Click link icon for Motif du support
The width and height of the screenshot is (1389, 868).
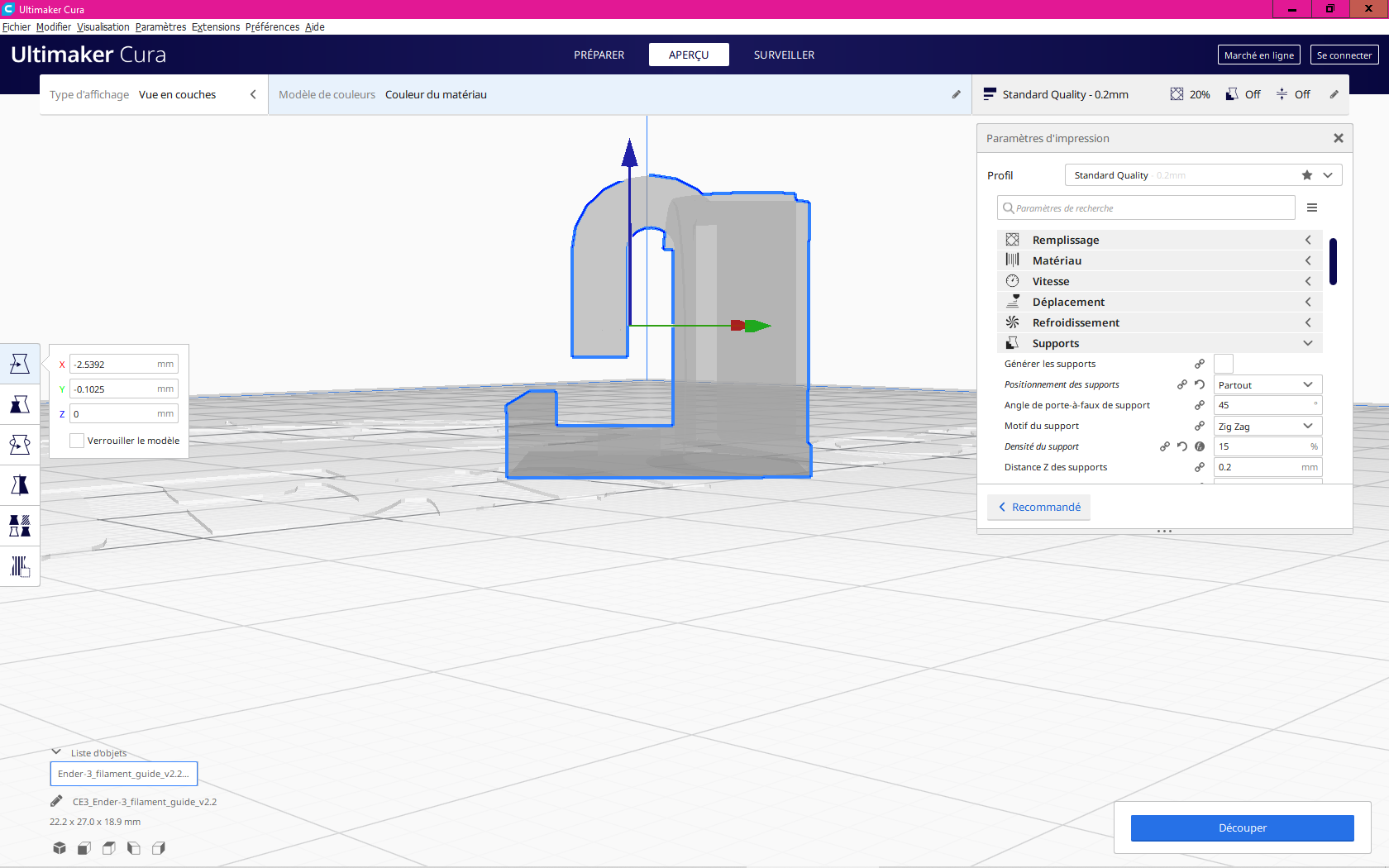click(x=1200, y=426)
